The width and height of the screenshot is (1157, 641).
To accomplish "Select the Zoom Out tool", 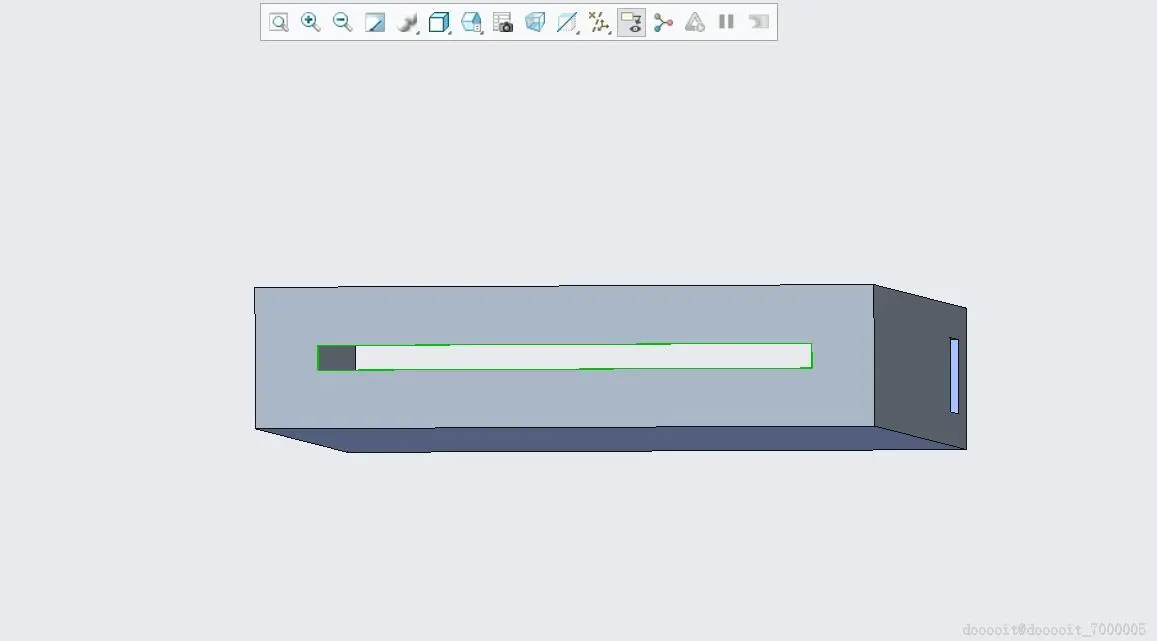I will click(342, 22).
